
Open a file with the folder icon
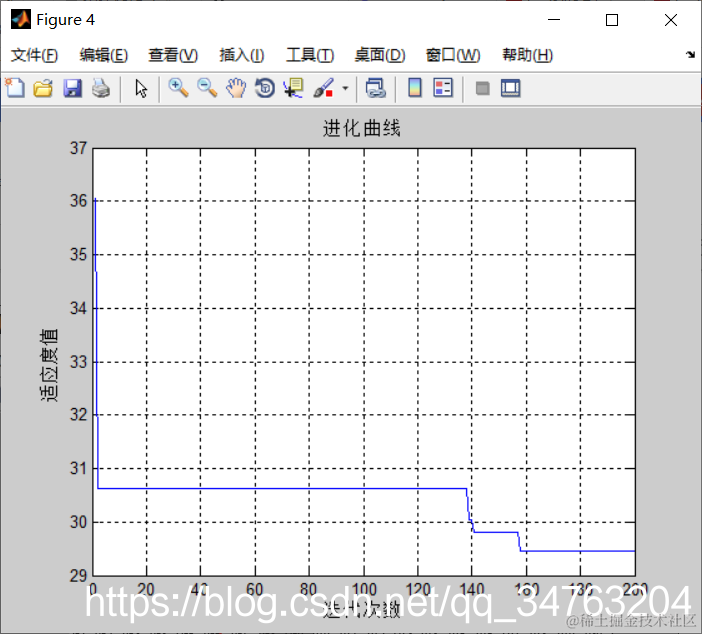(x=43, y=88)
